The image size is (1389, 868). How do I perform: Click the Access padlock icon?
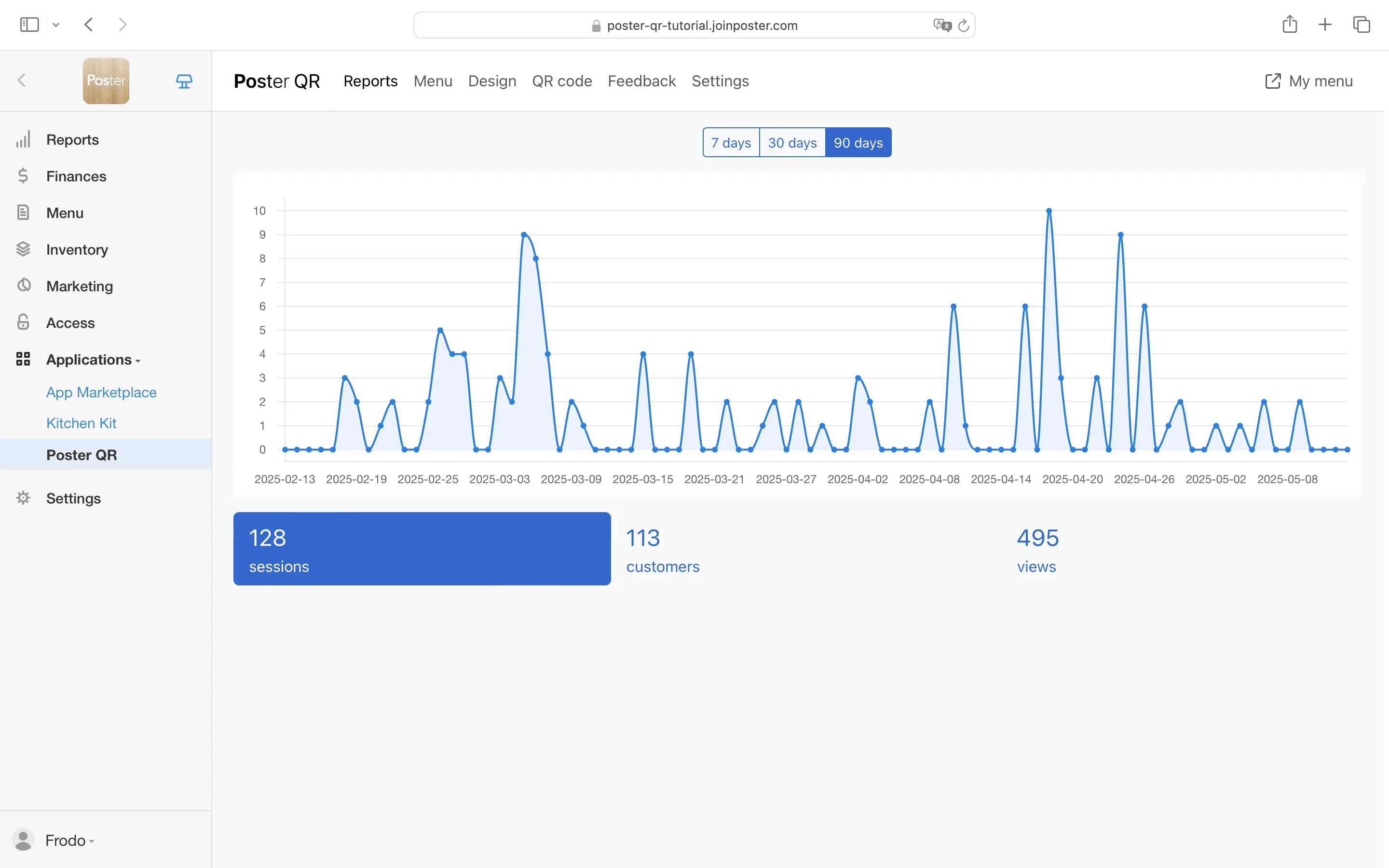click(23, 322)
